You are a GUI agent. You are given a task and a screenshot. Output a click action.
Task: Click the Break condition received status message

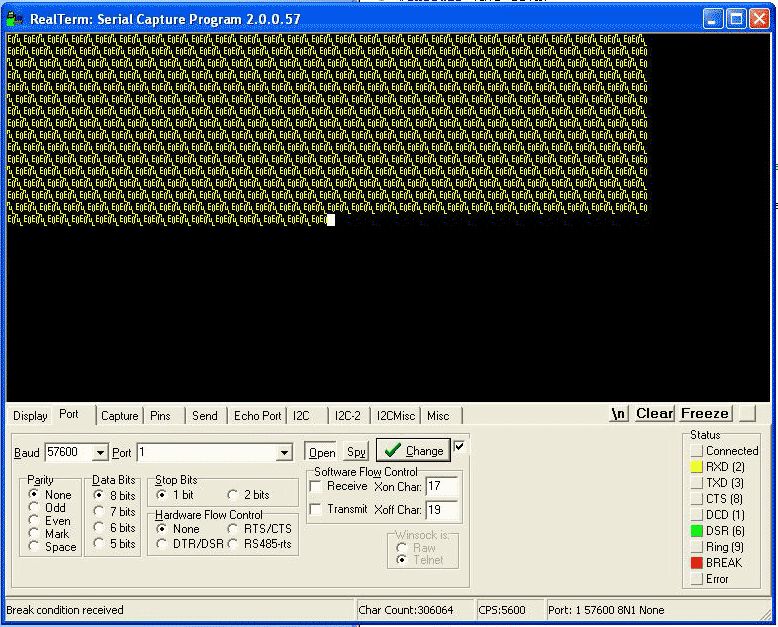pos(65,610)
